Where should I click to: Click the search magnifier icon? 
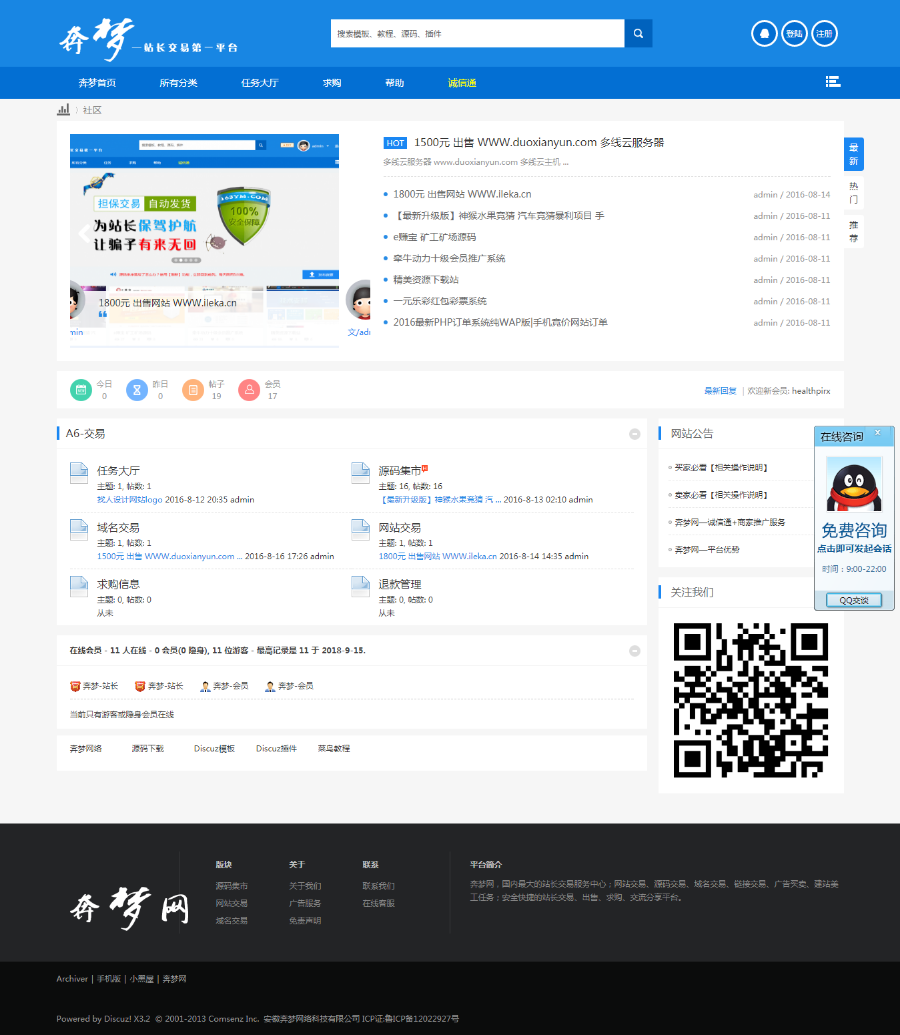(638, 33)
